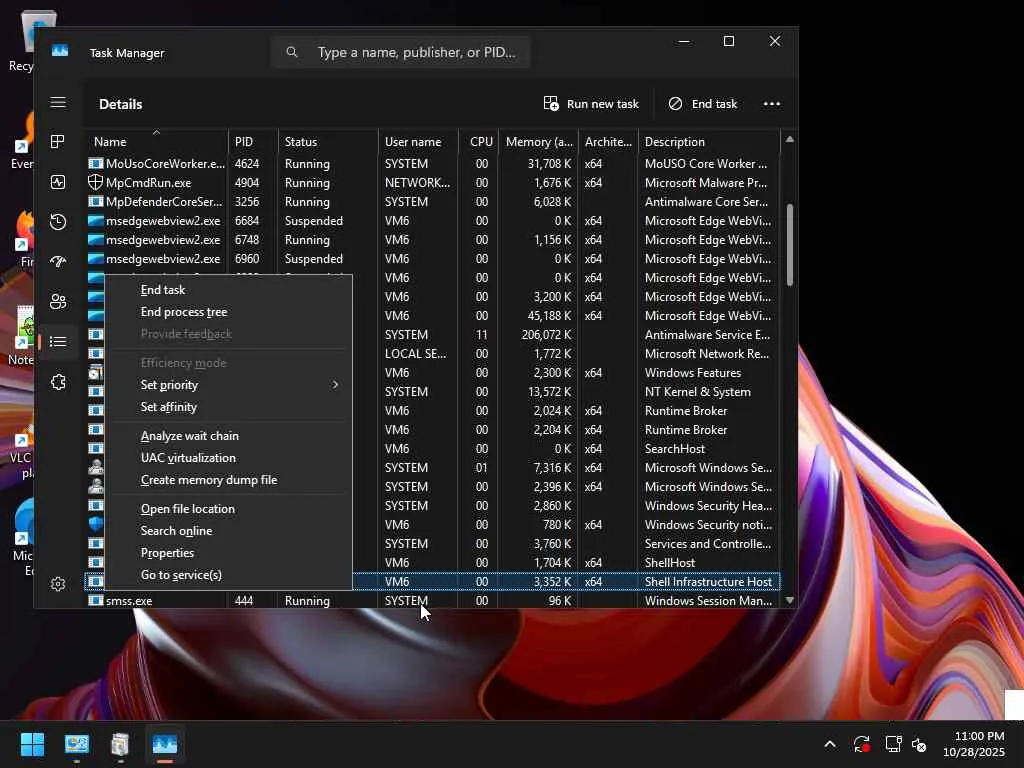Click the volume muted tray icon
This screenshot has width=1024, height=768.
[920, 744]
